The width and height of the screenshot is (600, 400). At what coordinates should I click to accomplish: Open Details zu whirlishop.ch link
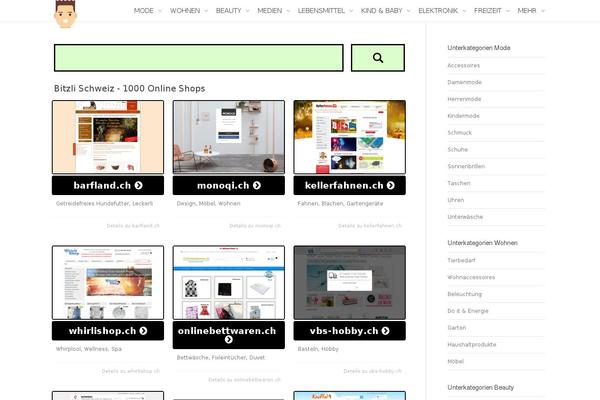click(x=130, y=371)
